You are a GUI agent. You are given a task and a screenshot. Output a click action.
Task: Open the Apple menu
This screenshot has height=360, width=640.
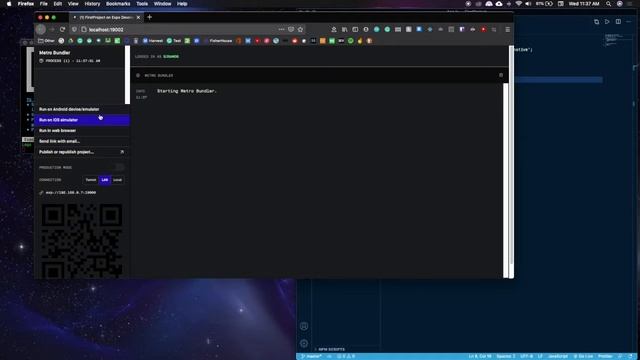pos(9,4)
